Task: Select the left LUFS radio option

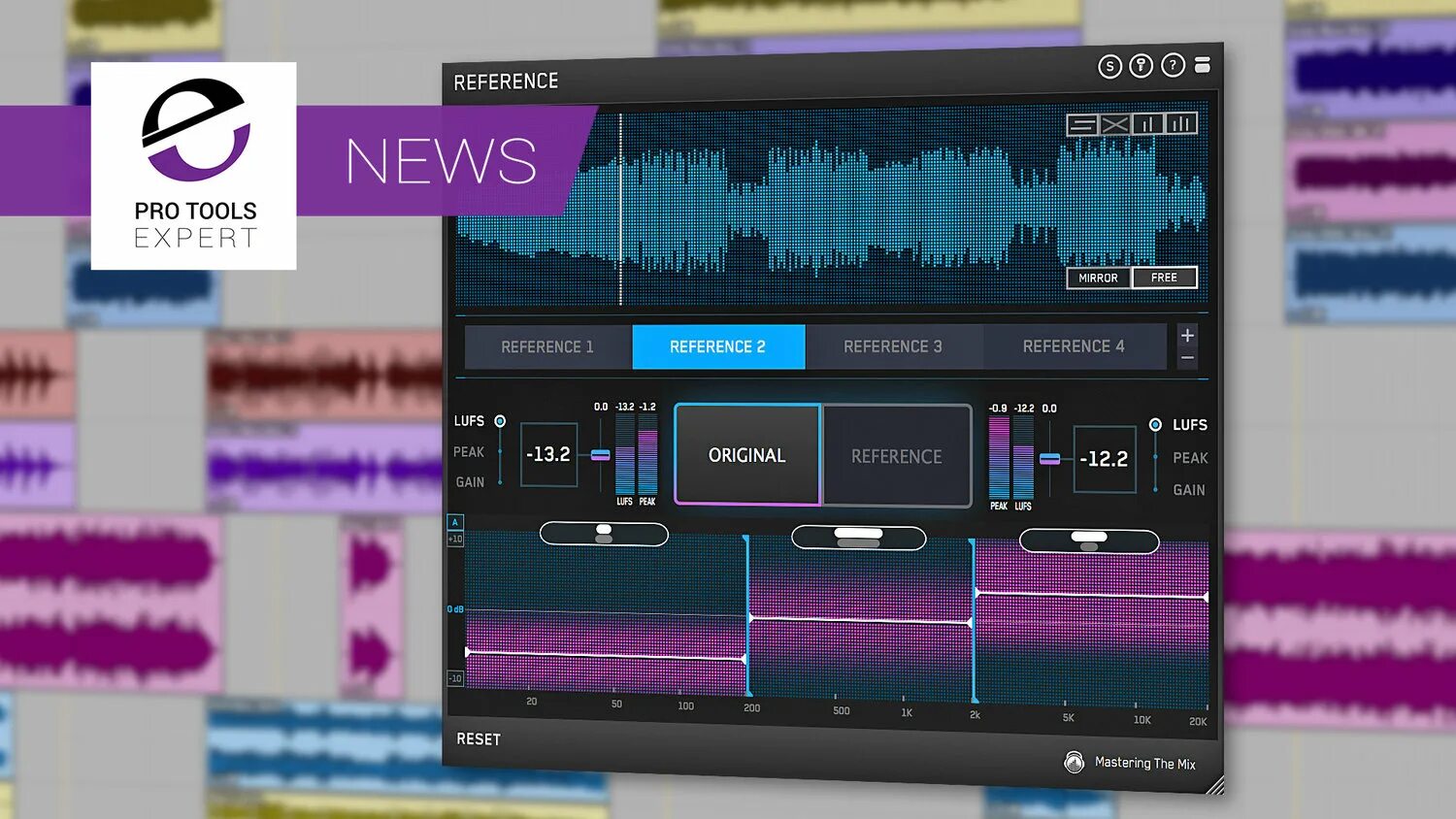Action: 500,421
